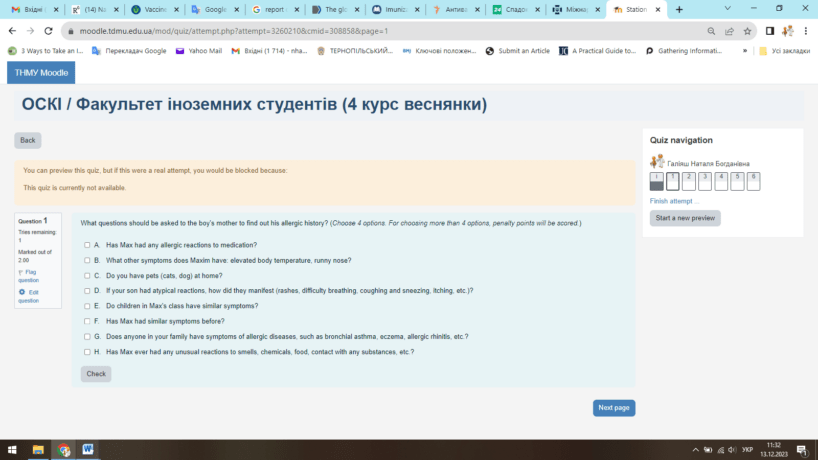
Task: Reload the page with the browser refresh icon
Action: click(51, 31)
